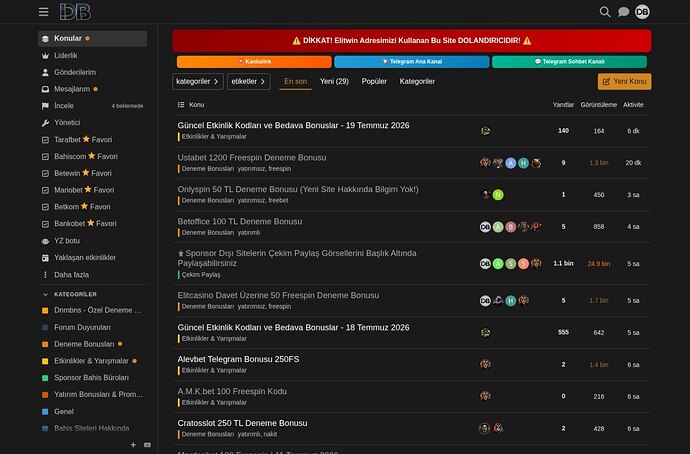This screenshot has width=690, height=454.
Task: Open Ustabet 1200 Freespin Deneme Bonusu topic
Action: coord(252,157)
